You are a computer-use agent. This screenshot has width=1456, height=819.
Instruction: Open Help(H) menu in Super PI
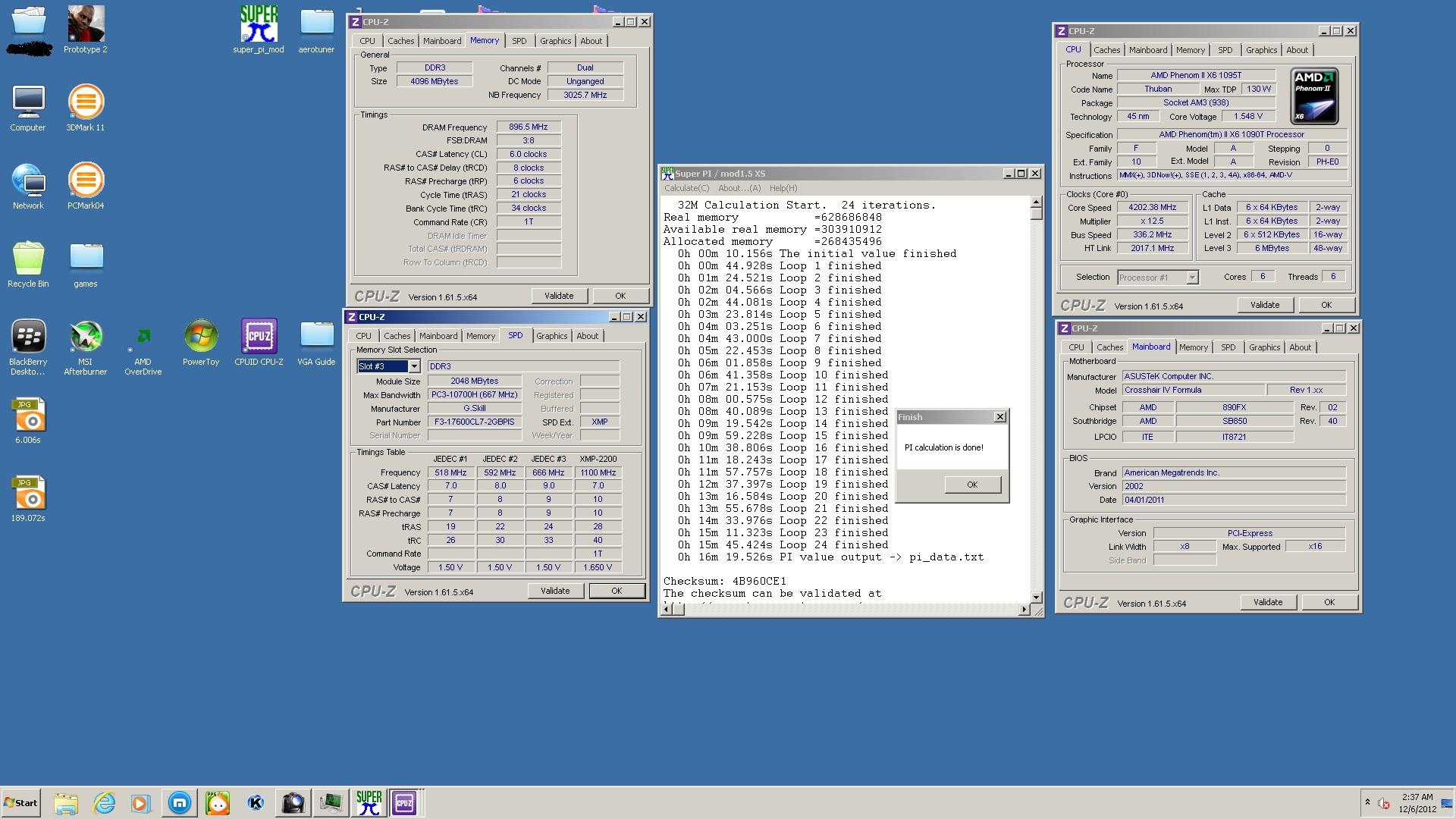coord(783,188)
